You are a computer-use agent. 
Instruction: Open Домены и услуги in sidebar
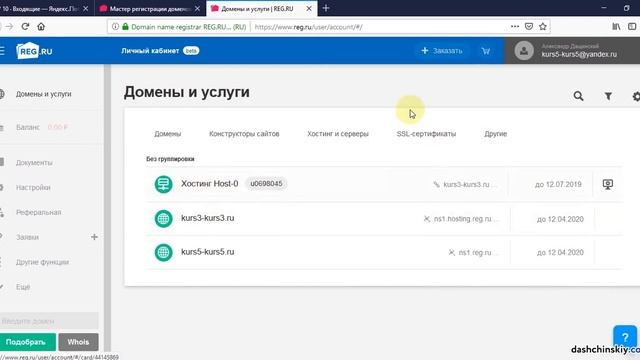click(44, 94)
